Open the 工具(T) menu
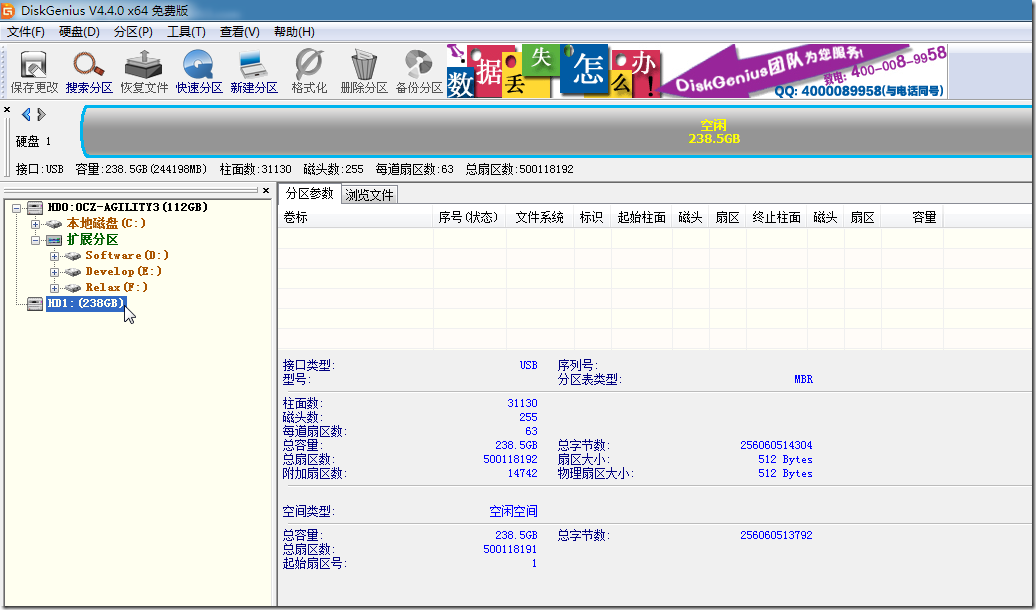Screen dimensions: 1036x610 186,32
